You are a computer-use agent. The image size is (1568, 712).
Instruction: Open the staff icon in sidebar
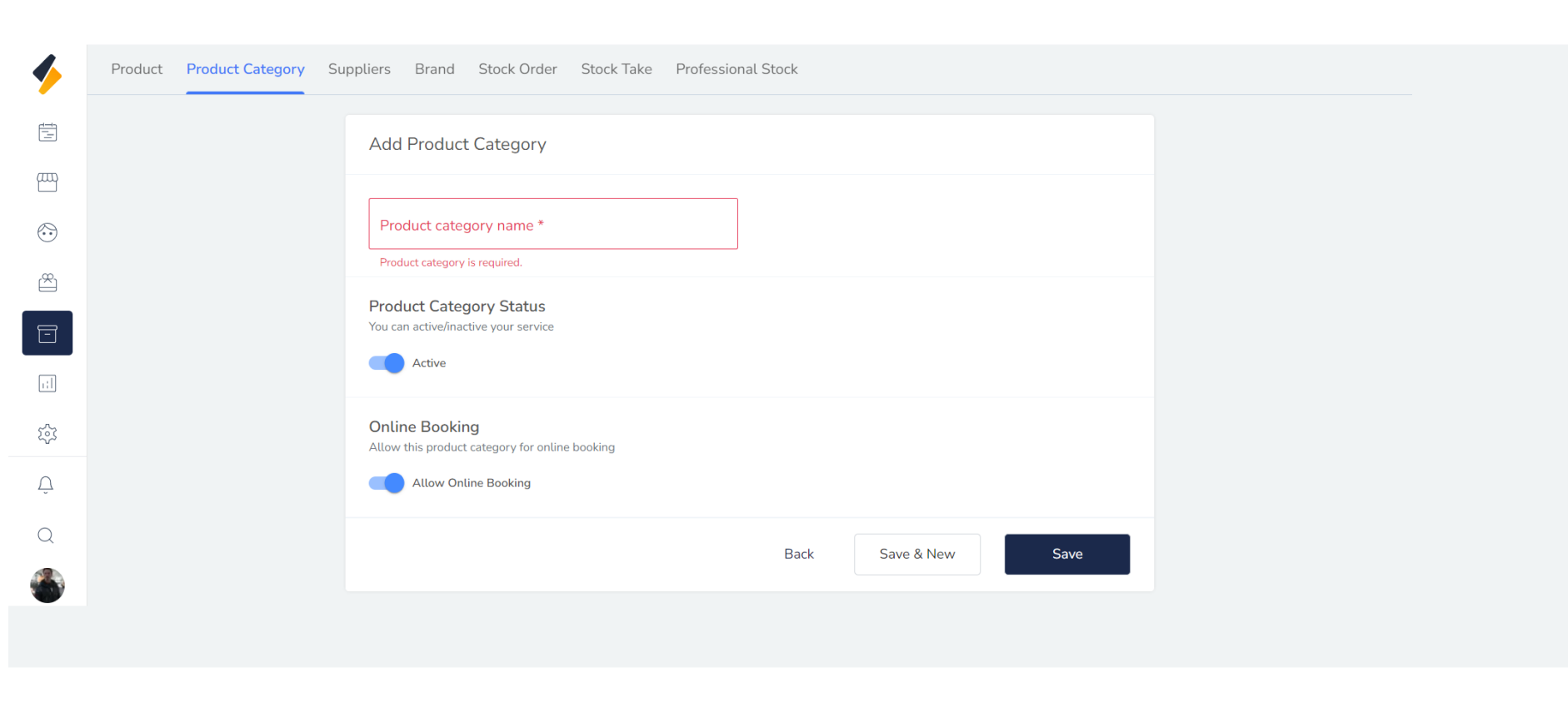click(47, 283)
